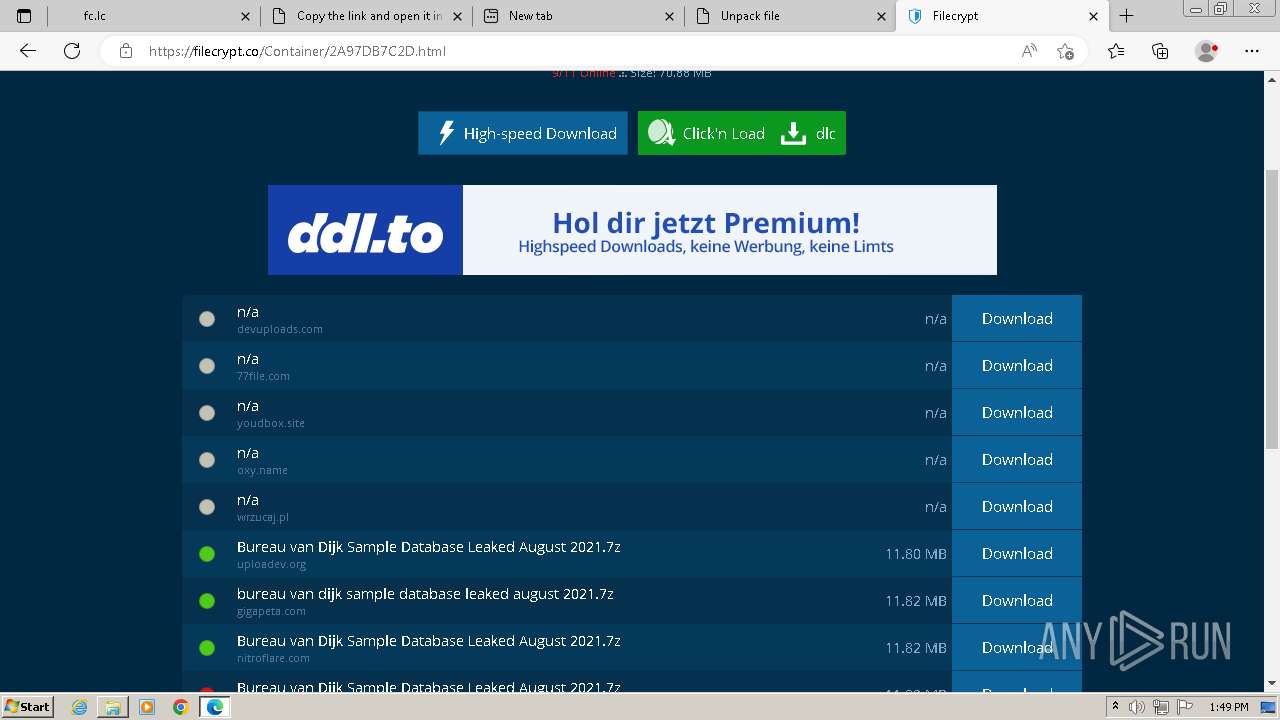Download the youdbox.site file
Image resolution: width=1280 pixels, height=720 pixels.
click(x=1017, y=412)
